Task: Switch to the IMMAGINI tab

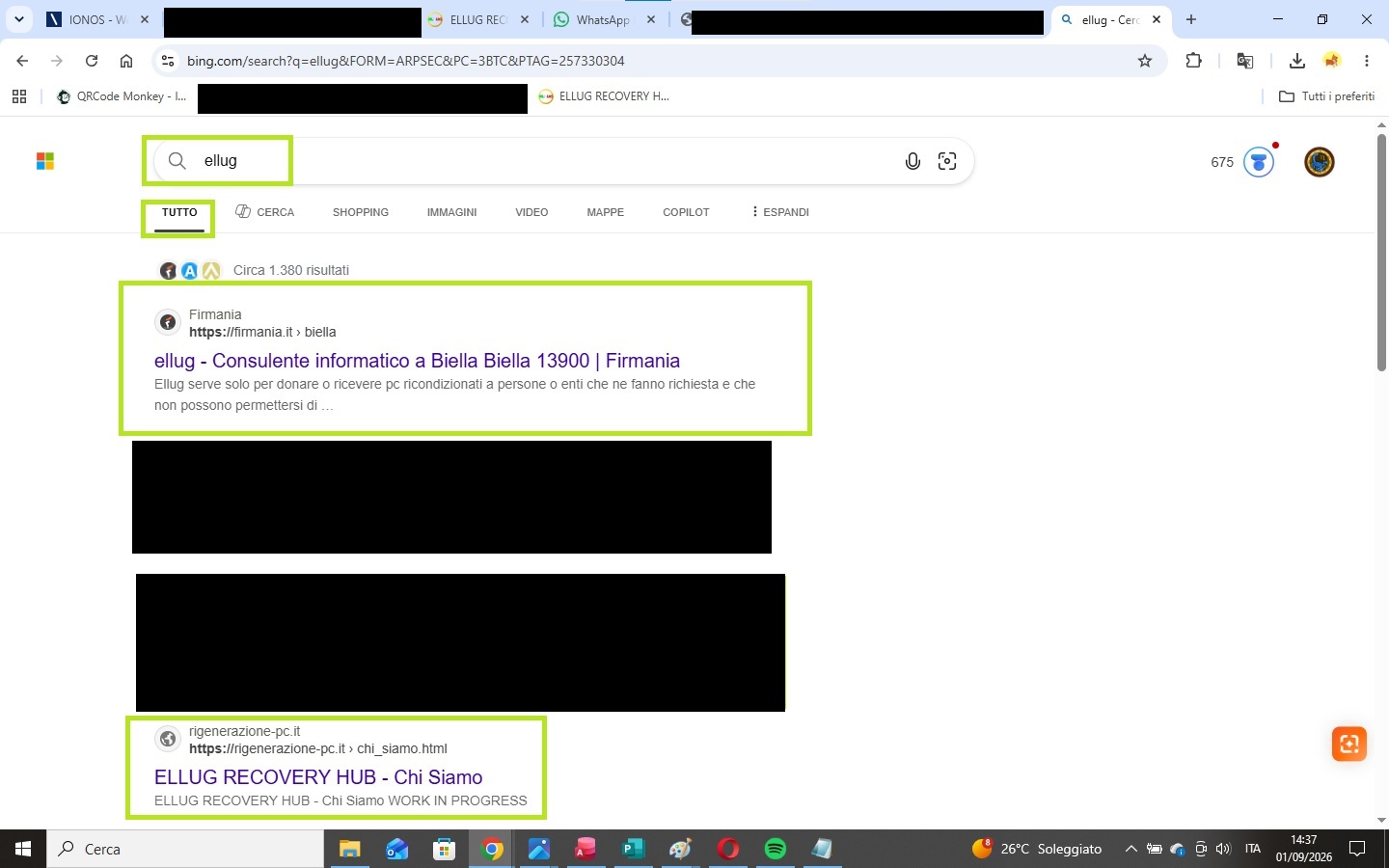Action: pos(451,212)
